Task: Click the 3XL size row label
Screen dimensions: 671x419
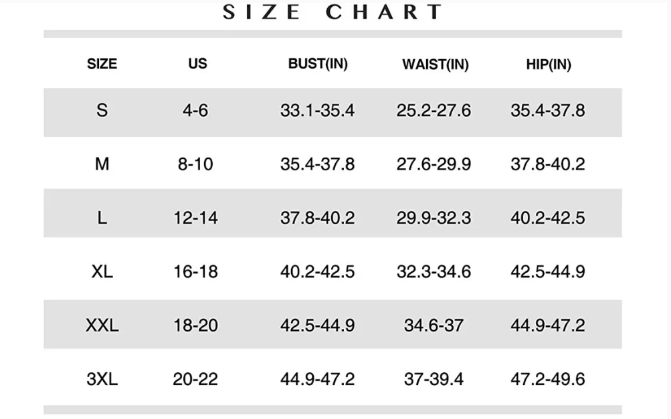Action: (x=102, y=380)
